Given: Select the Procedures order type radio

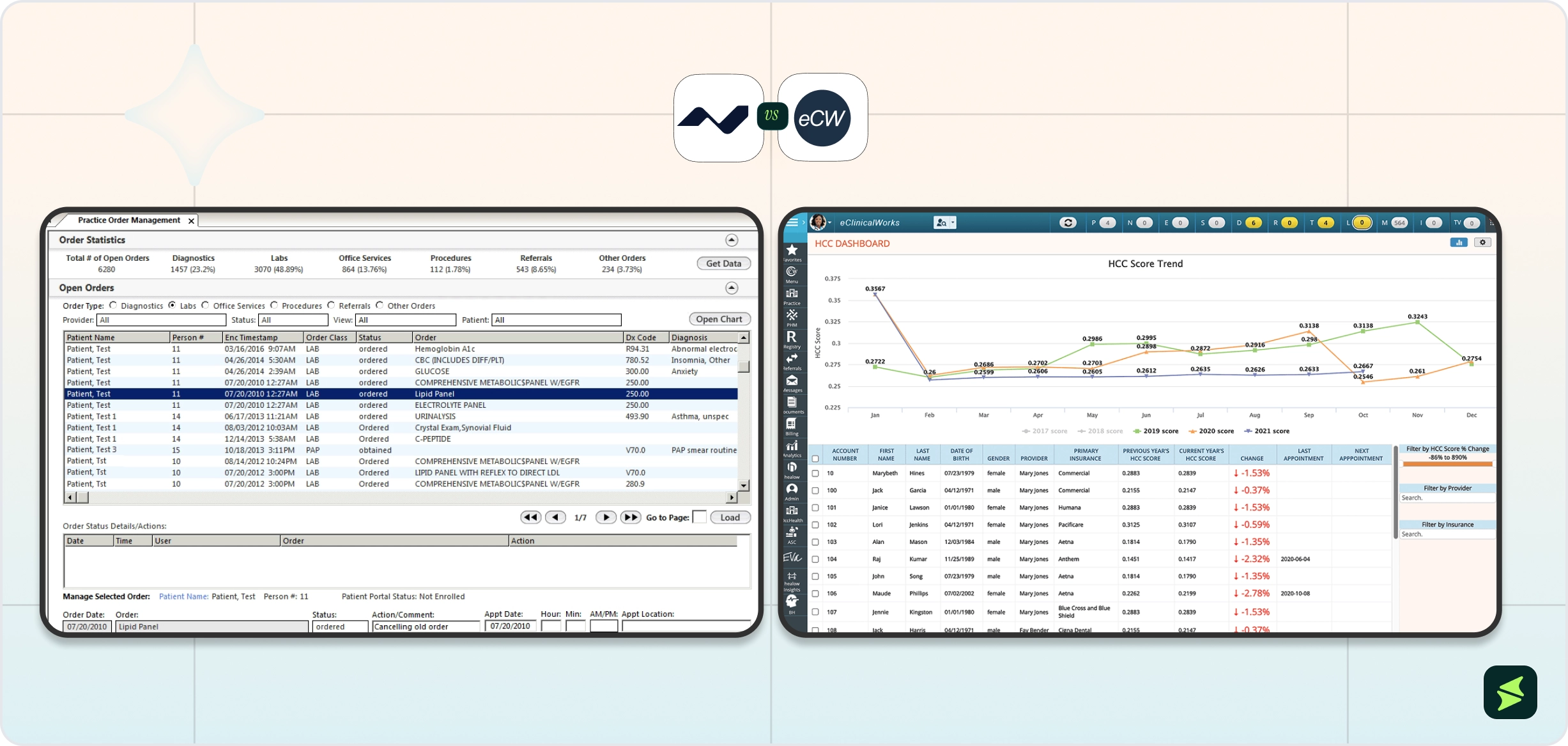Looking at the screenshot, I should (x=274, y=306).
